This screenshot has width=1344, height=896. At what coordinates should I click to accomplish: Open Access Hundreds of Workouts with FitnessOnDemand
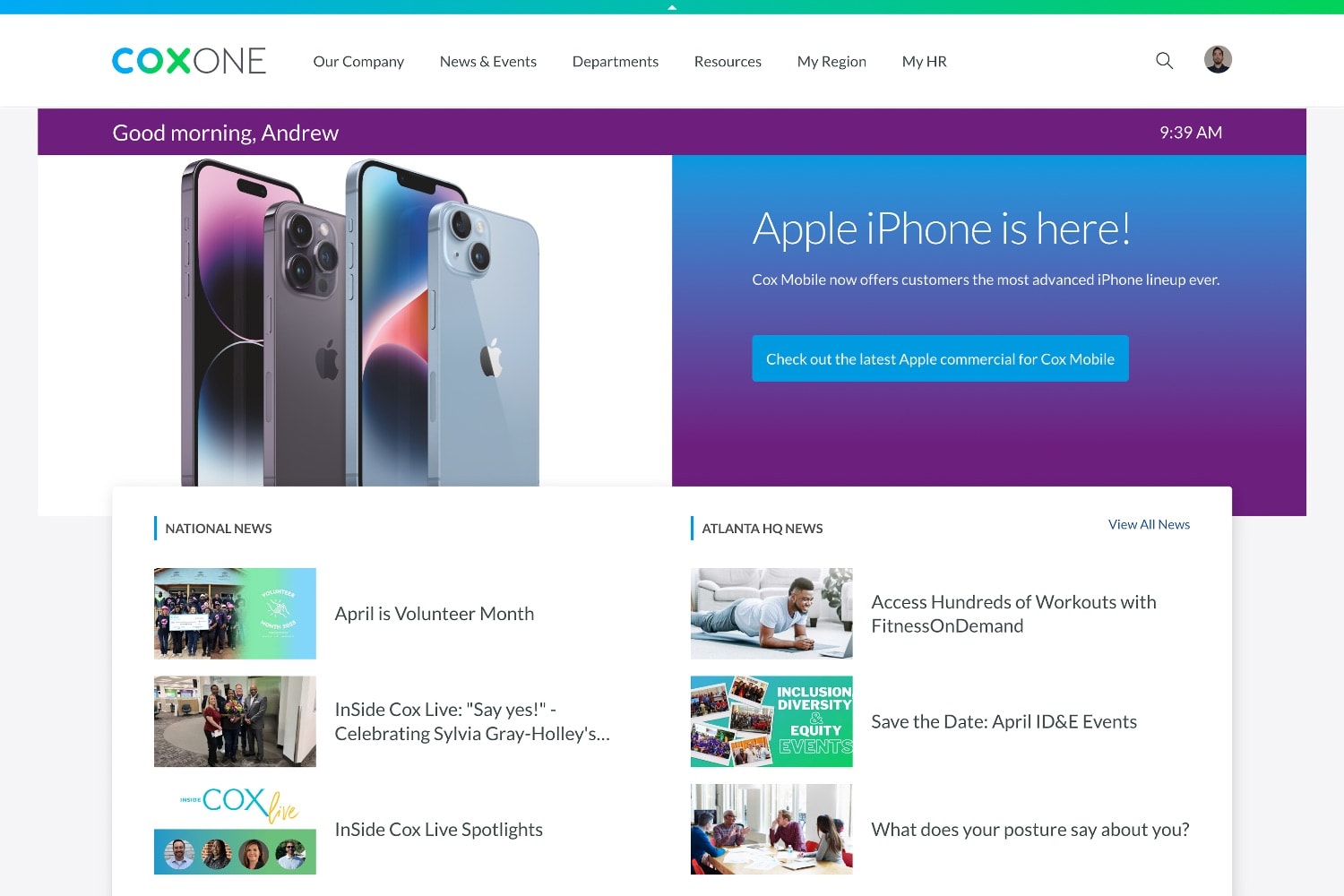coord(1013,614)
